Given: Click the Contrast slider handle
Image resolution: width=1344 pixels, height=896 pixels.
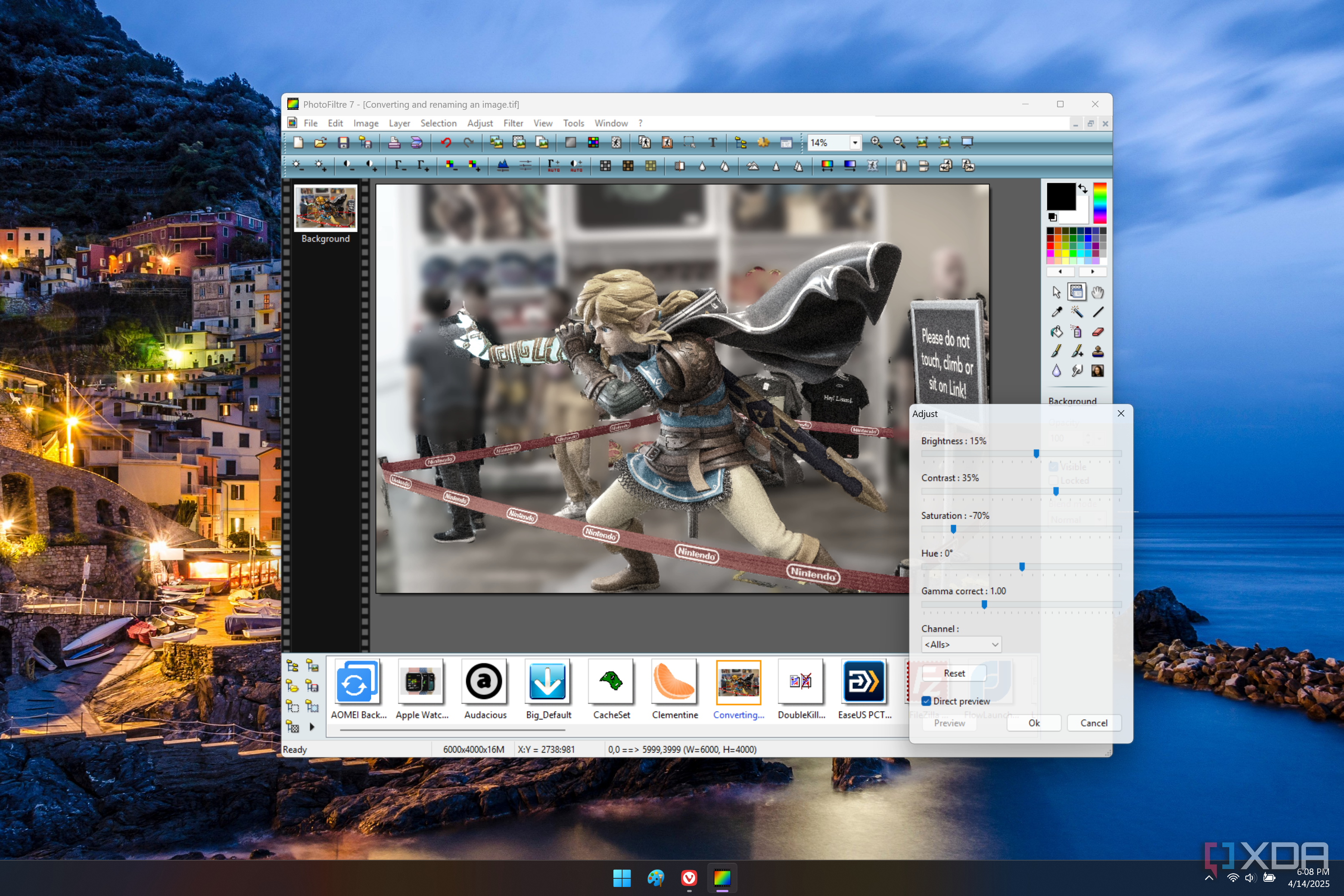Looking at the screenshot, I should click(1056, 492).
